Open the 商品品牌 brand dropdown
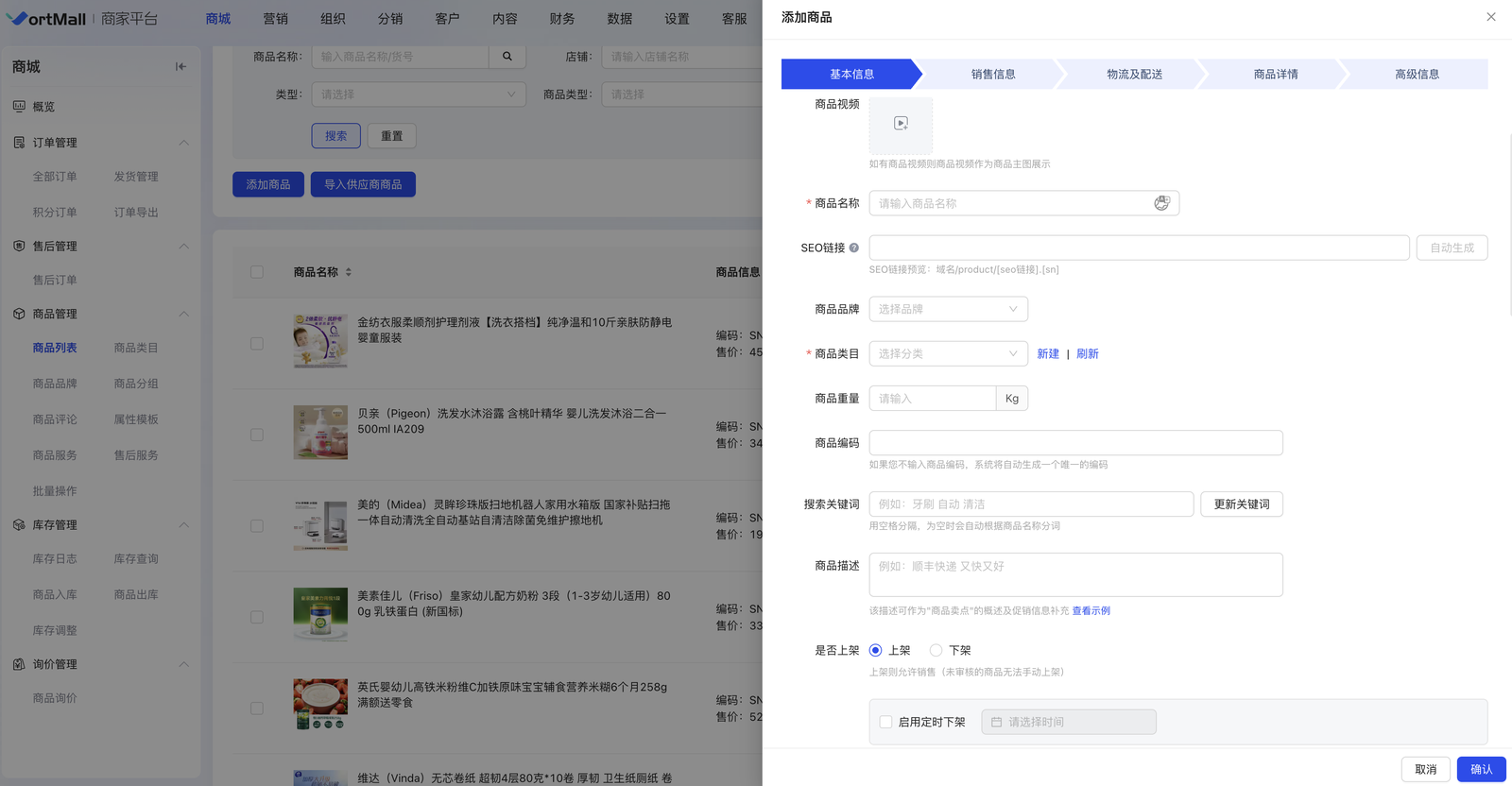1512x786 pixels. [948, 309]
